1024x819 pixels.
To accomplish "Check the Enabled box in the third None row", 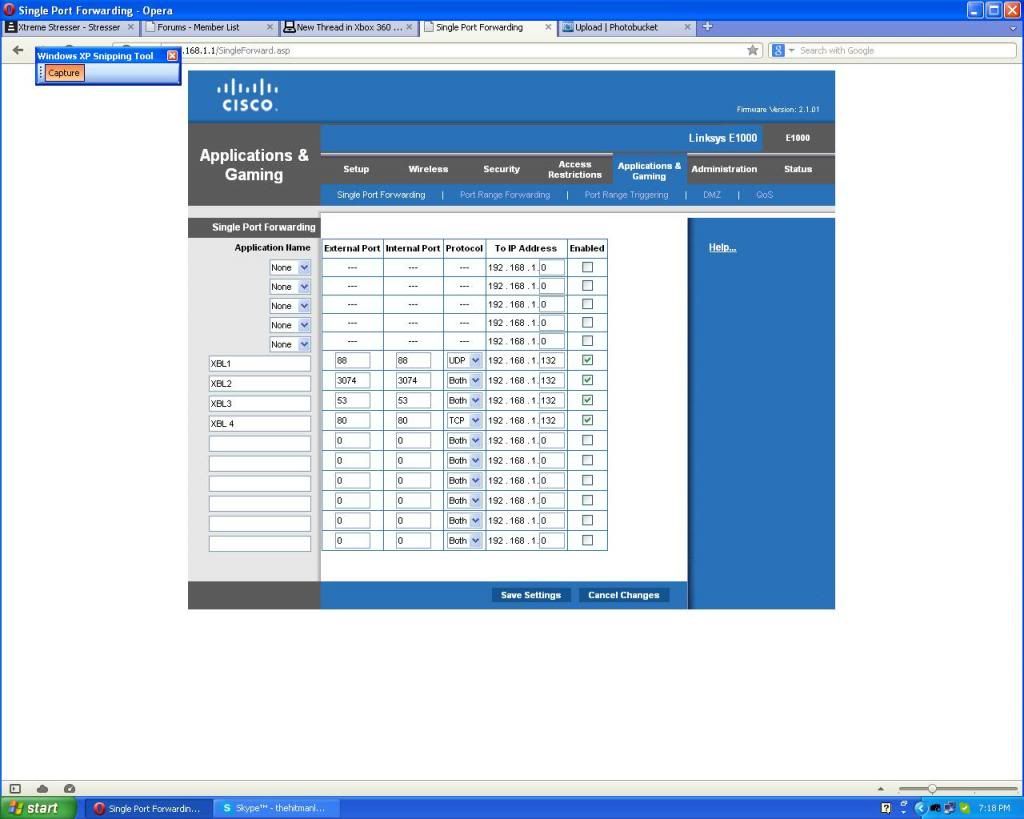I will pyautogui.click(x=587, y=304).
